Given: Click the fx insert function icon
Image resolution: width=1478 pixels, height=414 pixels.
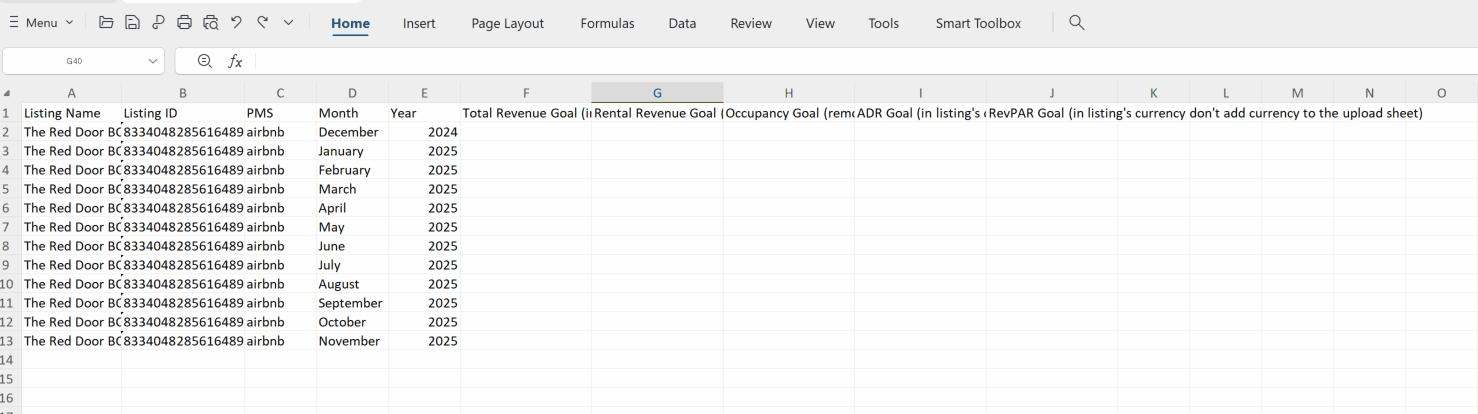Looking at the screenshot, I should pos(235,61).
